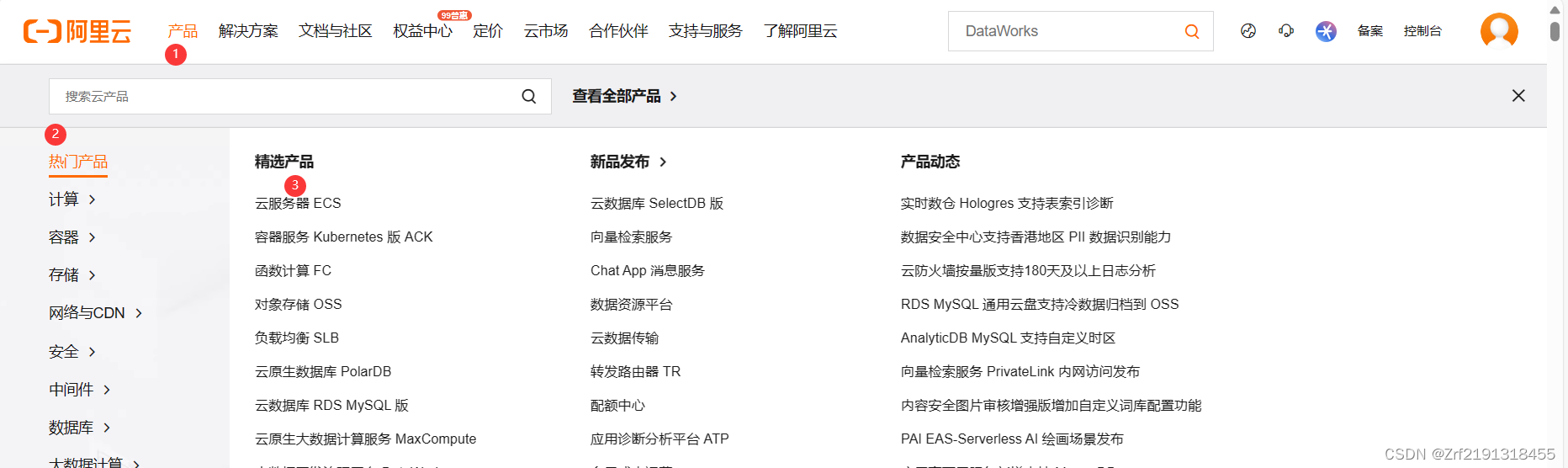The width and height of the screenshot is (1568, 468).
Task: Open 内容安全图片审核增强版 news item
Action: (x=1051, y=405)
